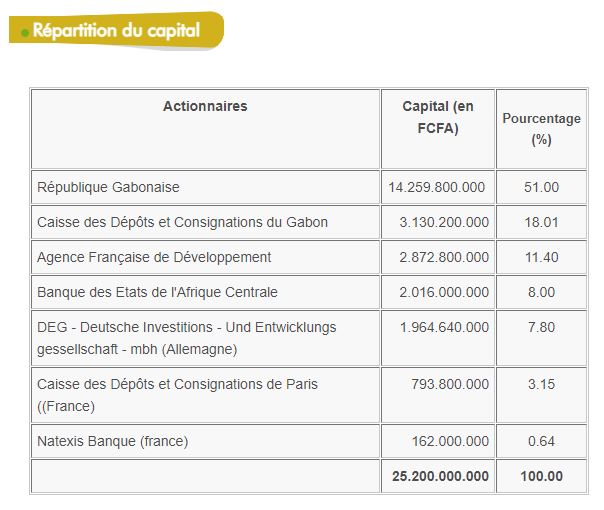
Task: Select the 14.259.800.000 capital value
Action: coord(437,187)
